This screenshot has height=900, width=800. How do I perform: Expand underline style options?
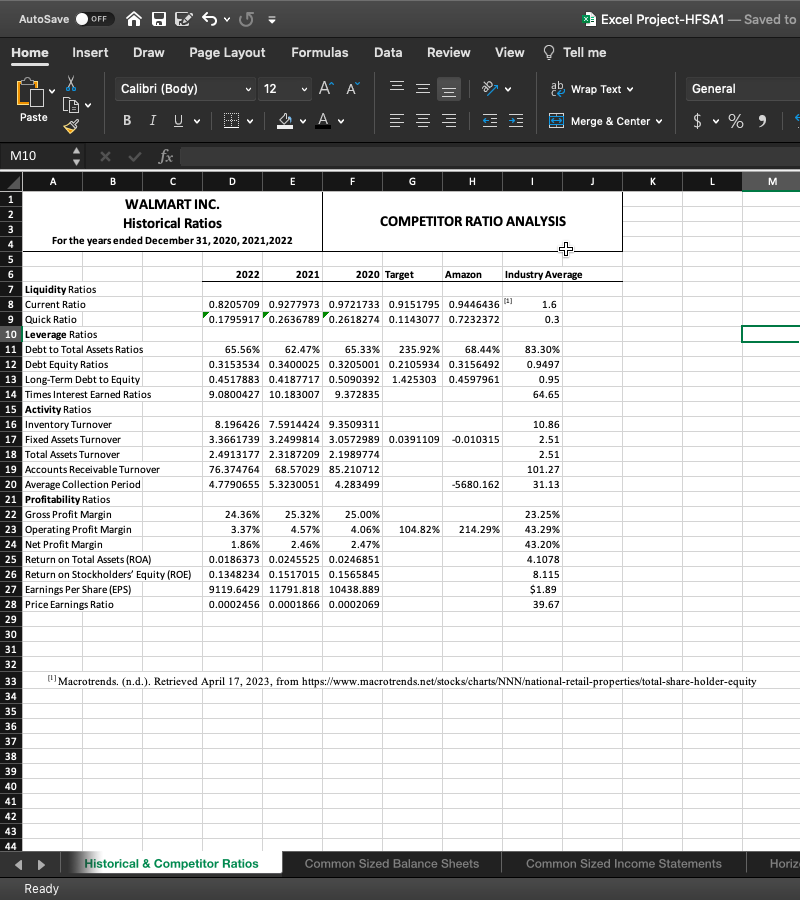197,121
